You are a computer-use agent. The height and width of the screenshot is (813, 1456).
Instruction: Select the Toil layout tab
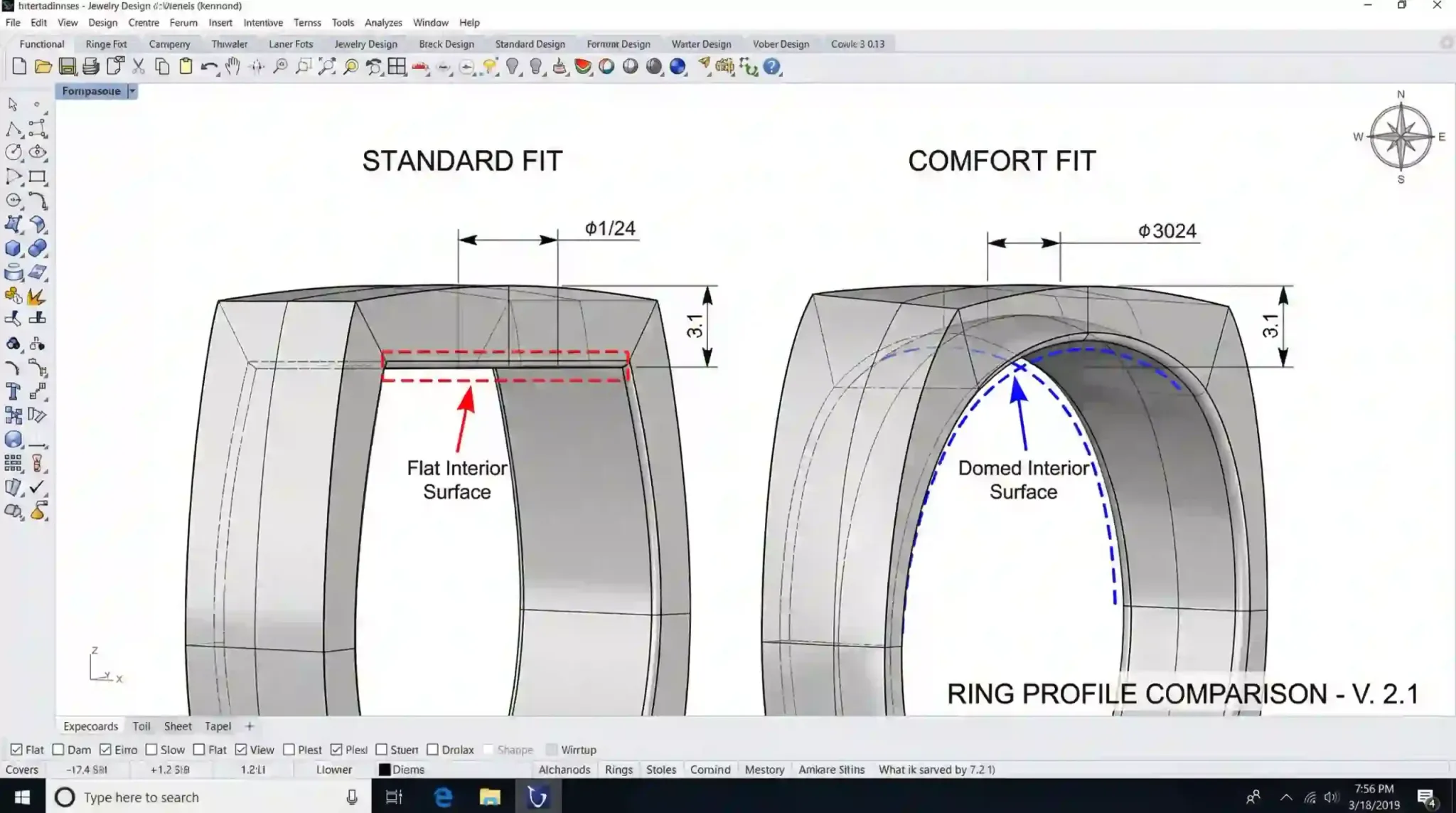pyautogui.click(x=141, y=726)
